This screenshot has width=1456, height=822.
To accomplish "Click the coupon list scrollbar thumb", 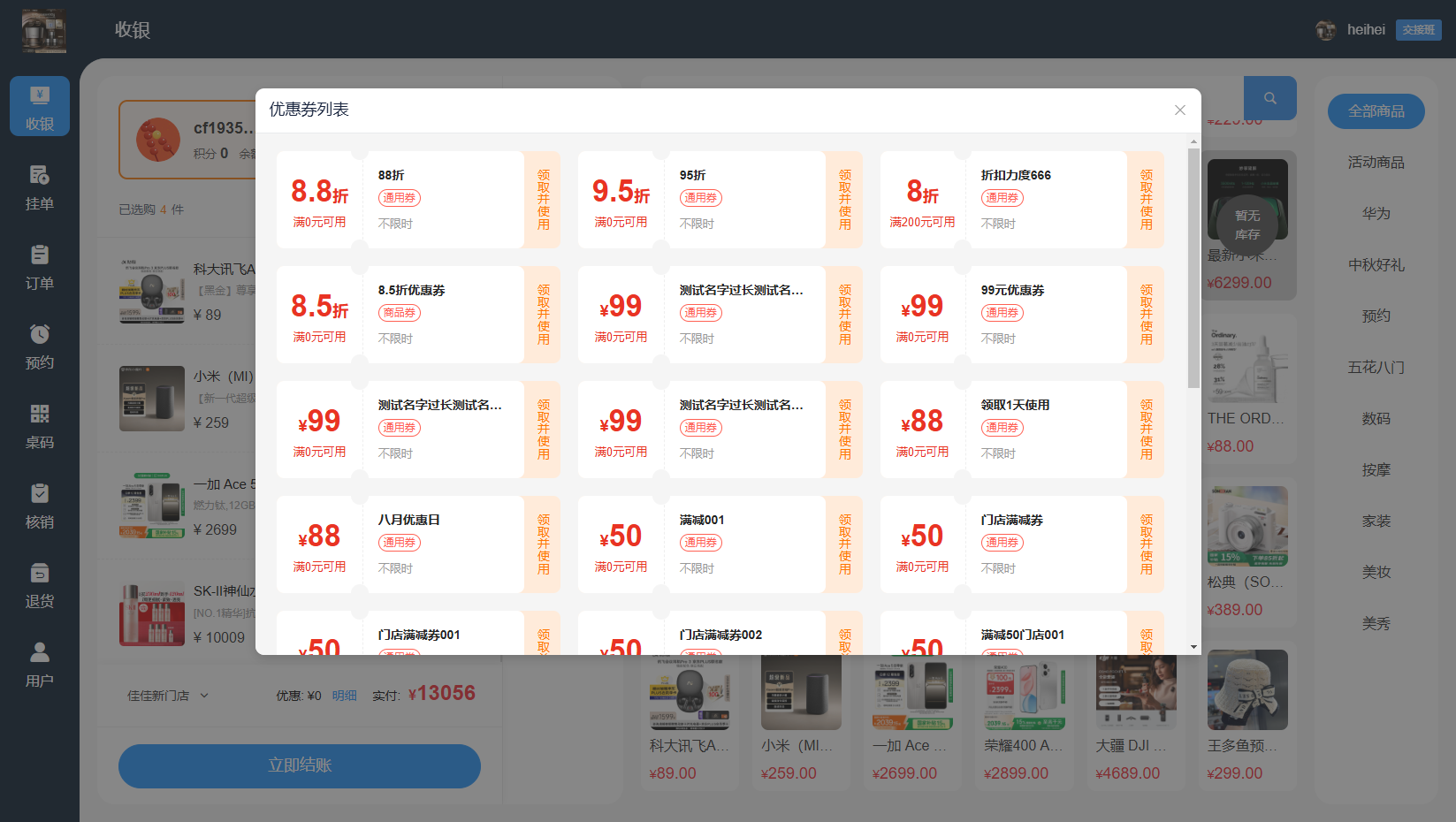I will [1193, 268].
